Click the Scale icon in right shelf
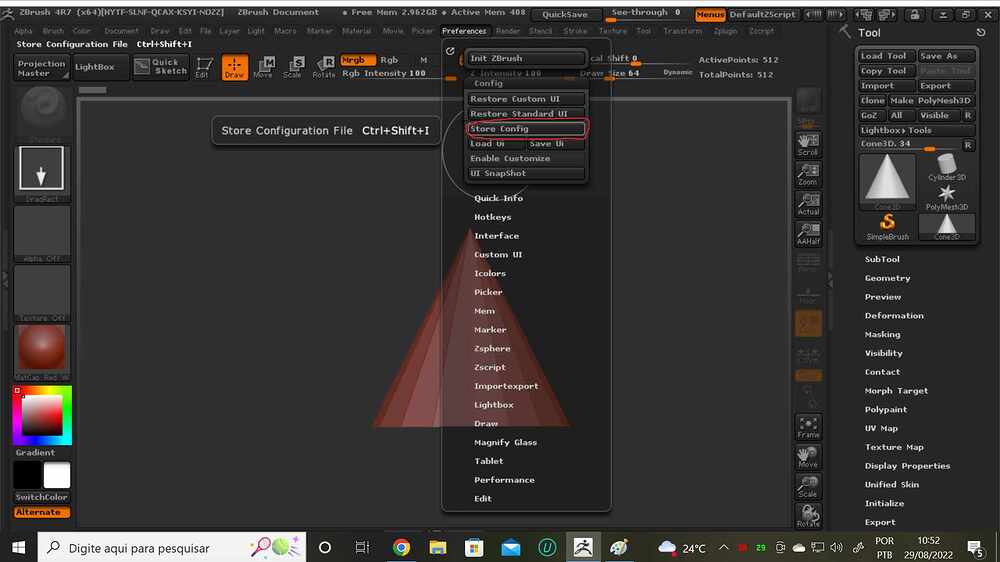Image resolution: width=1000 pixels, height=562 pixels. pos(808,487)
